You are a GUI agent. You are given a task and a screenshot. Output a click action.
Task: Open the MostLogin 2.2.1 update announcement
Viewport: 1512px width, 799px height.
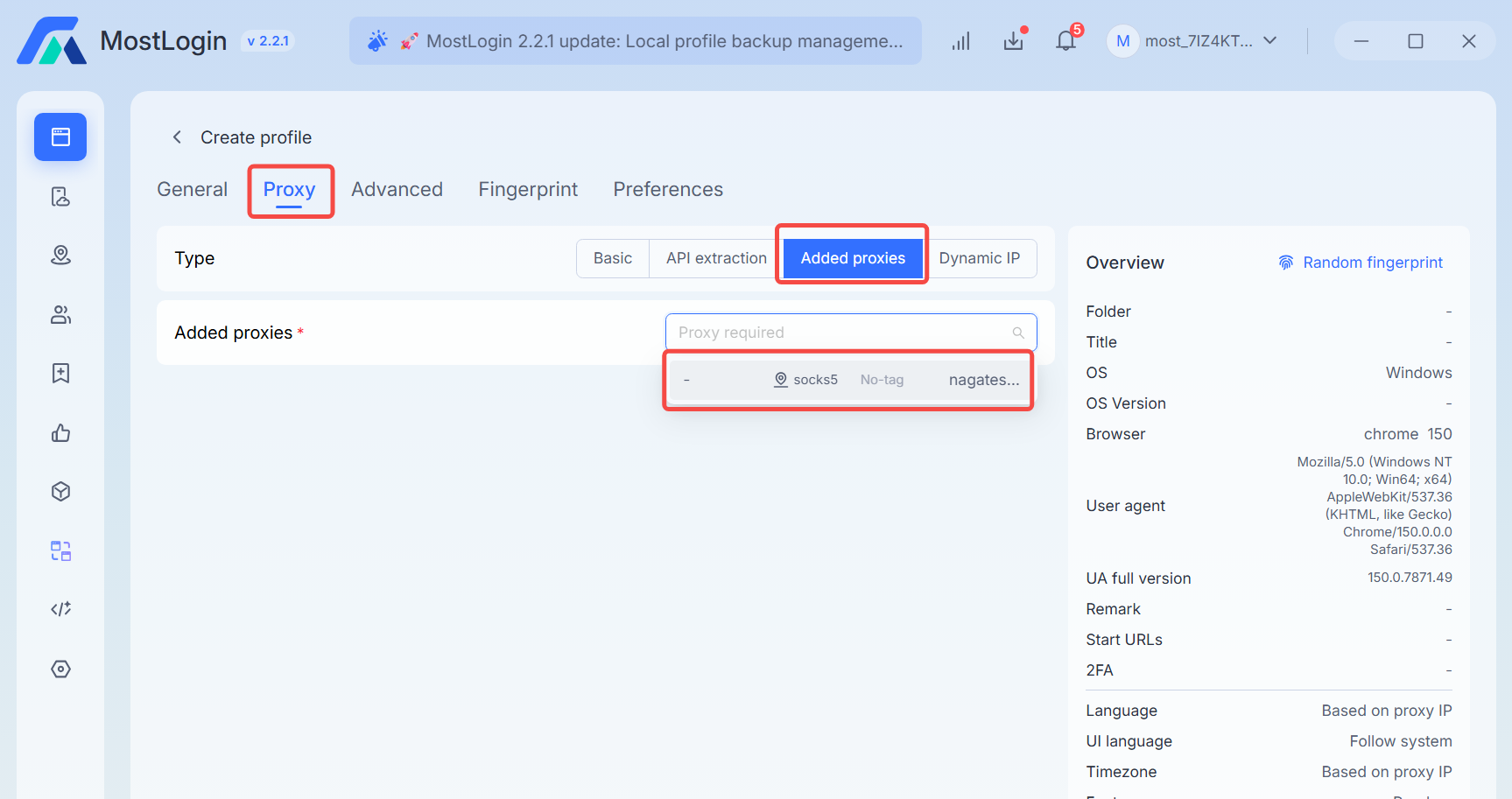[636, 41]
